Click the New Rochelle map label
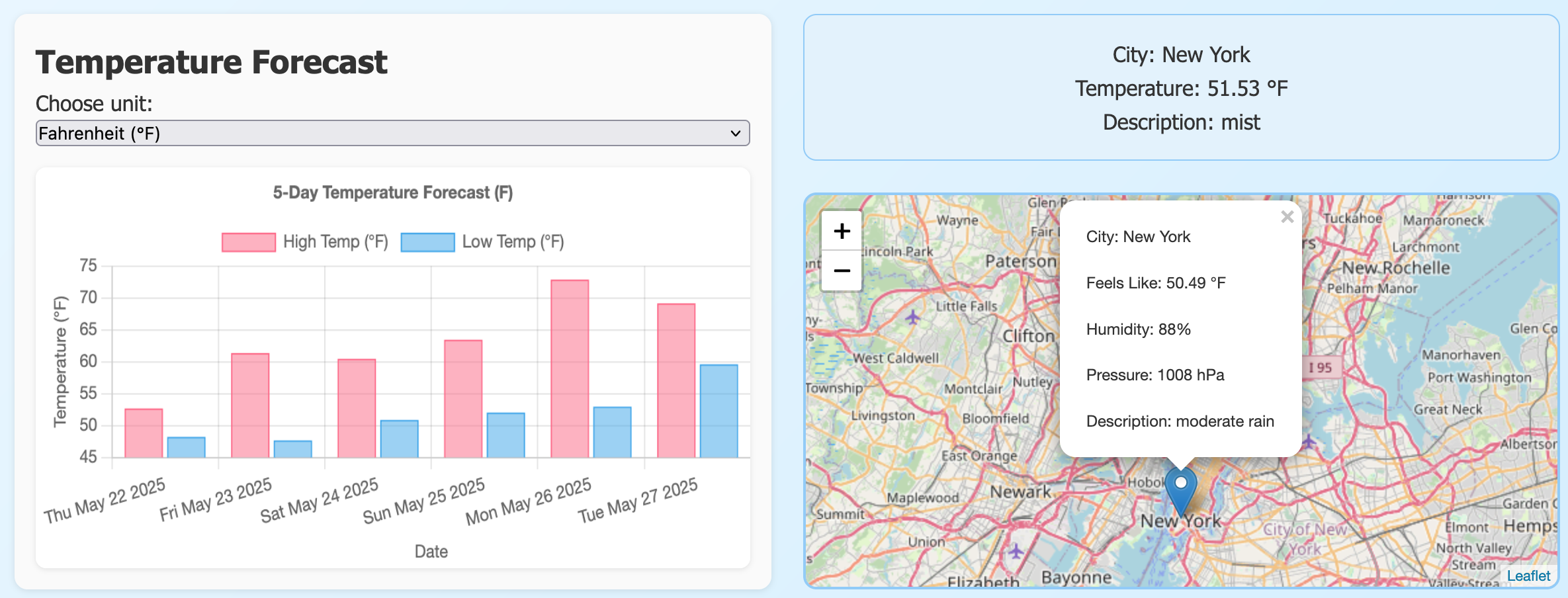1568x598 pixels. coord(1395,268)
